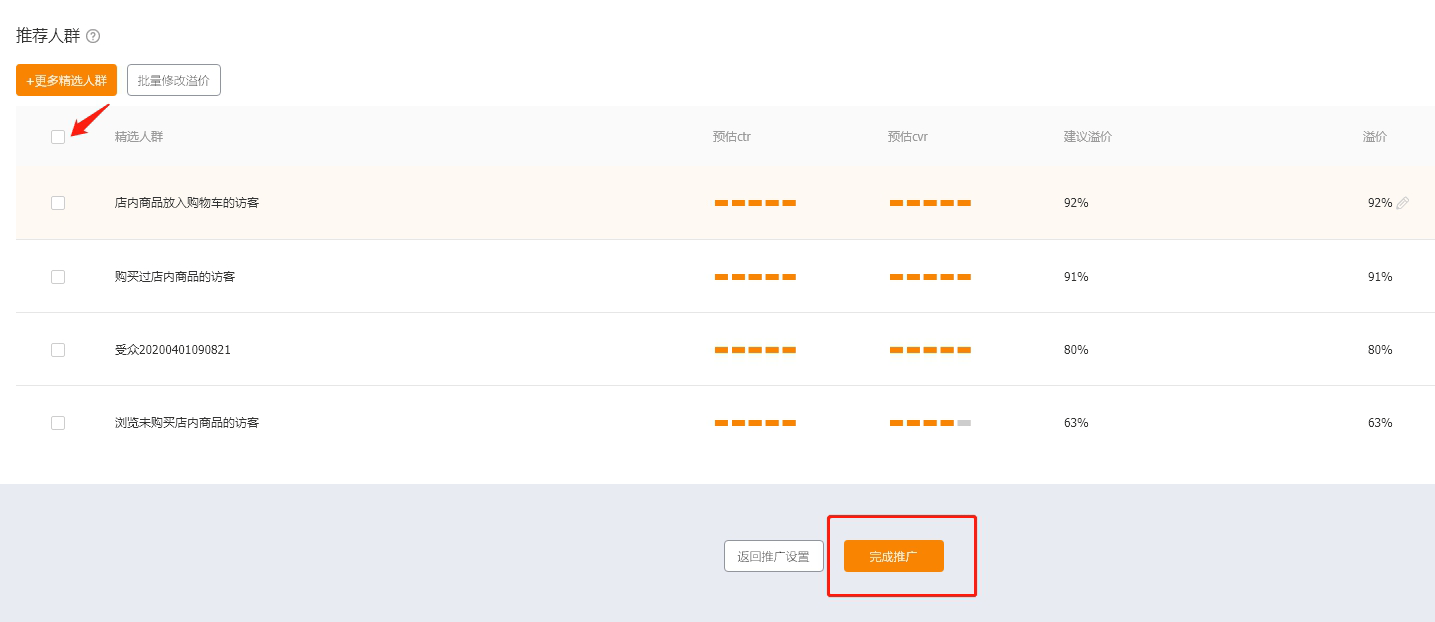Open 批量修改溢价 to batch edit premiums
The image size is (1435, 622).
pyautogui.click(x=174, y=80)
